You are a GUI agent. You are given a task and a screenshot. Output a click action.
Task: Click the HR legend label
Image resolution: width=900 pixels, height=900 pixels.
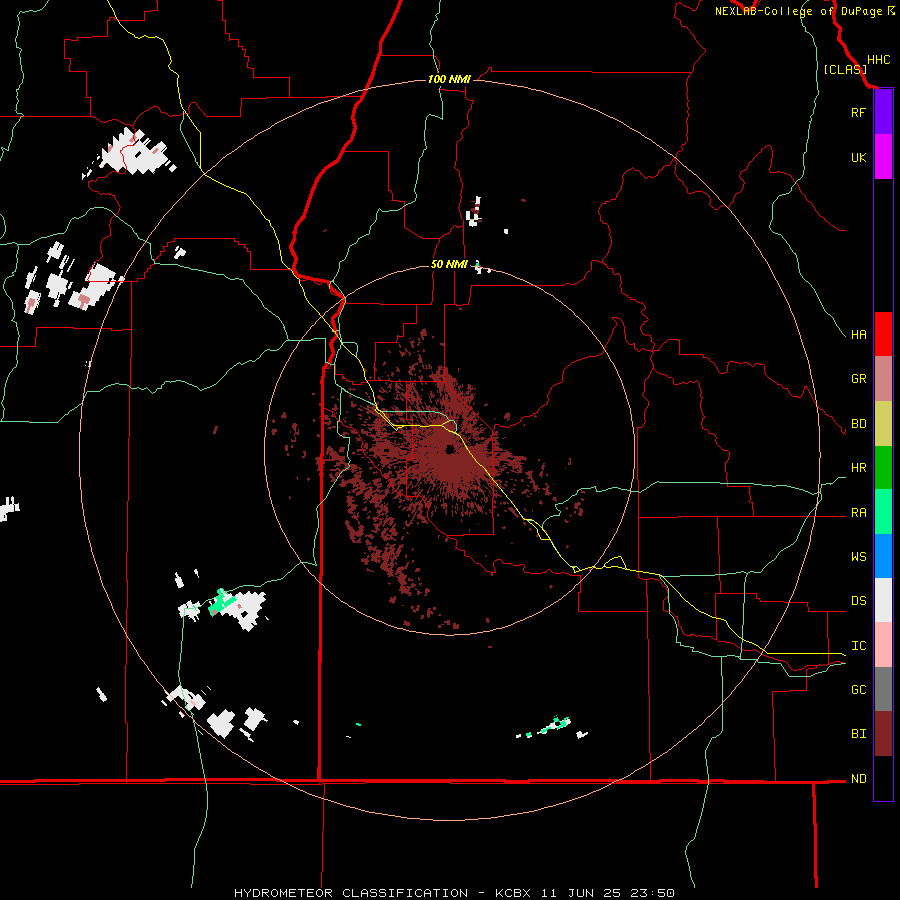[x=858, y=468]
